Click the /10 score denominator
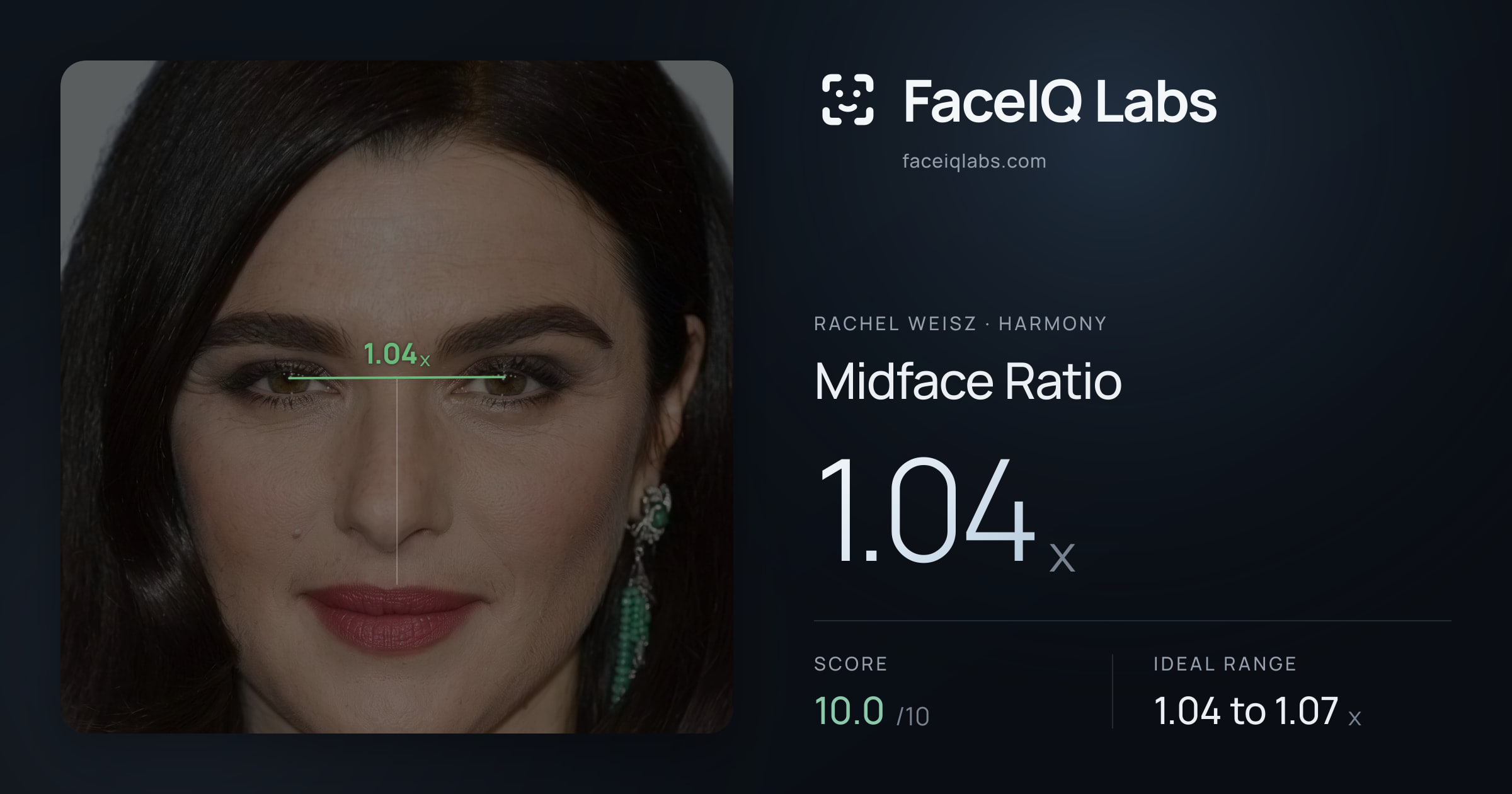Image resolution: width=1512 pixels, height=794 pixels. click(913, 716)
